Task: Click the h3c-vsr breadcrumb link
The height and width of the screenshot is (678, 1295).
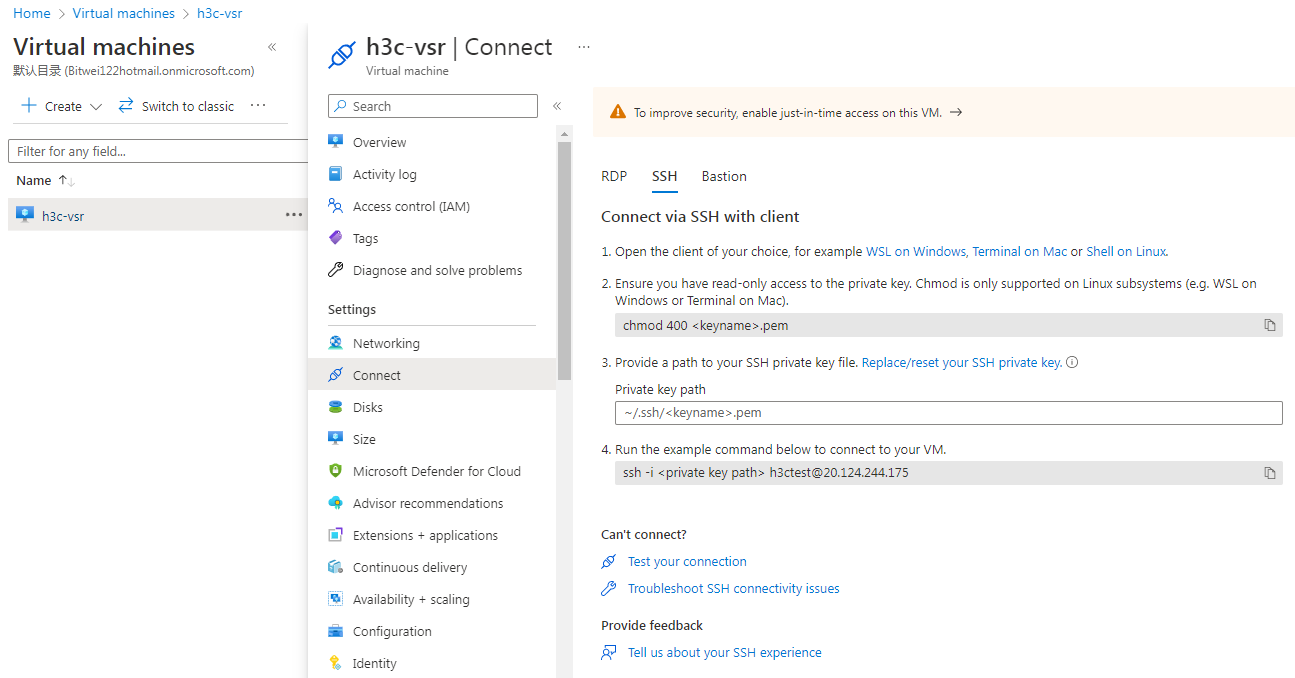Action: click(219, 13)
